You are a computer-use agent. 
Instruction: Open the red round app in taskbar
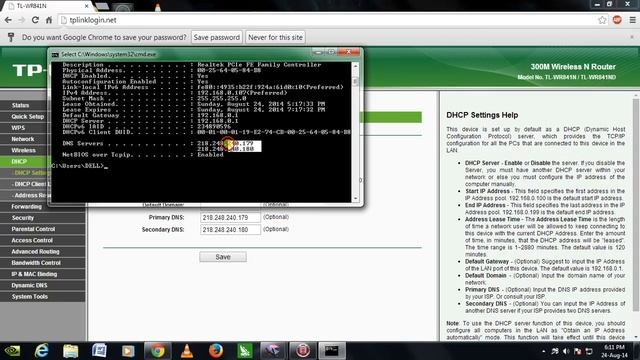click(x=302, y=351)
